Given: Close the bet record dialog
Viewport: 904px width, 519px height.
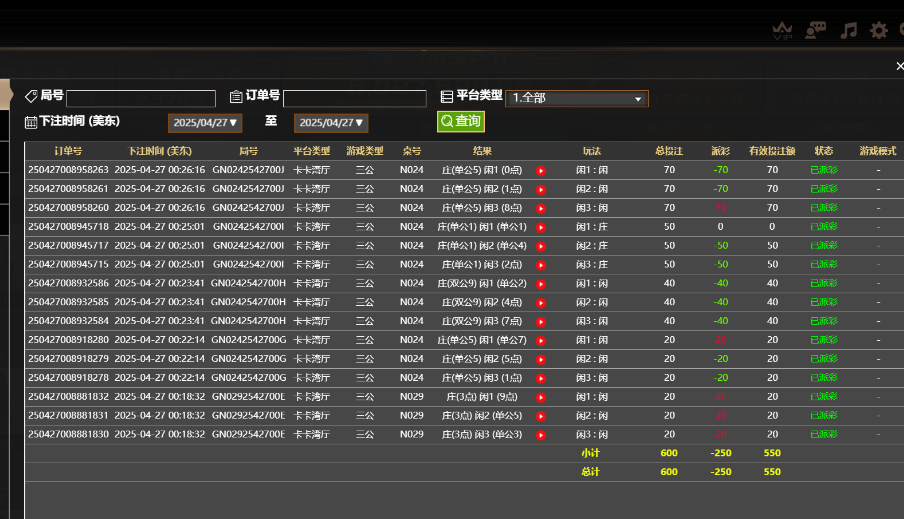Looking at the screenshot, I should 899,66.
